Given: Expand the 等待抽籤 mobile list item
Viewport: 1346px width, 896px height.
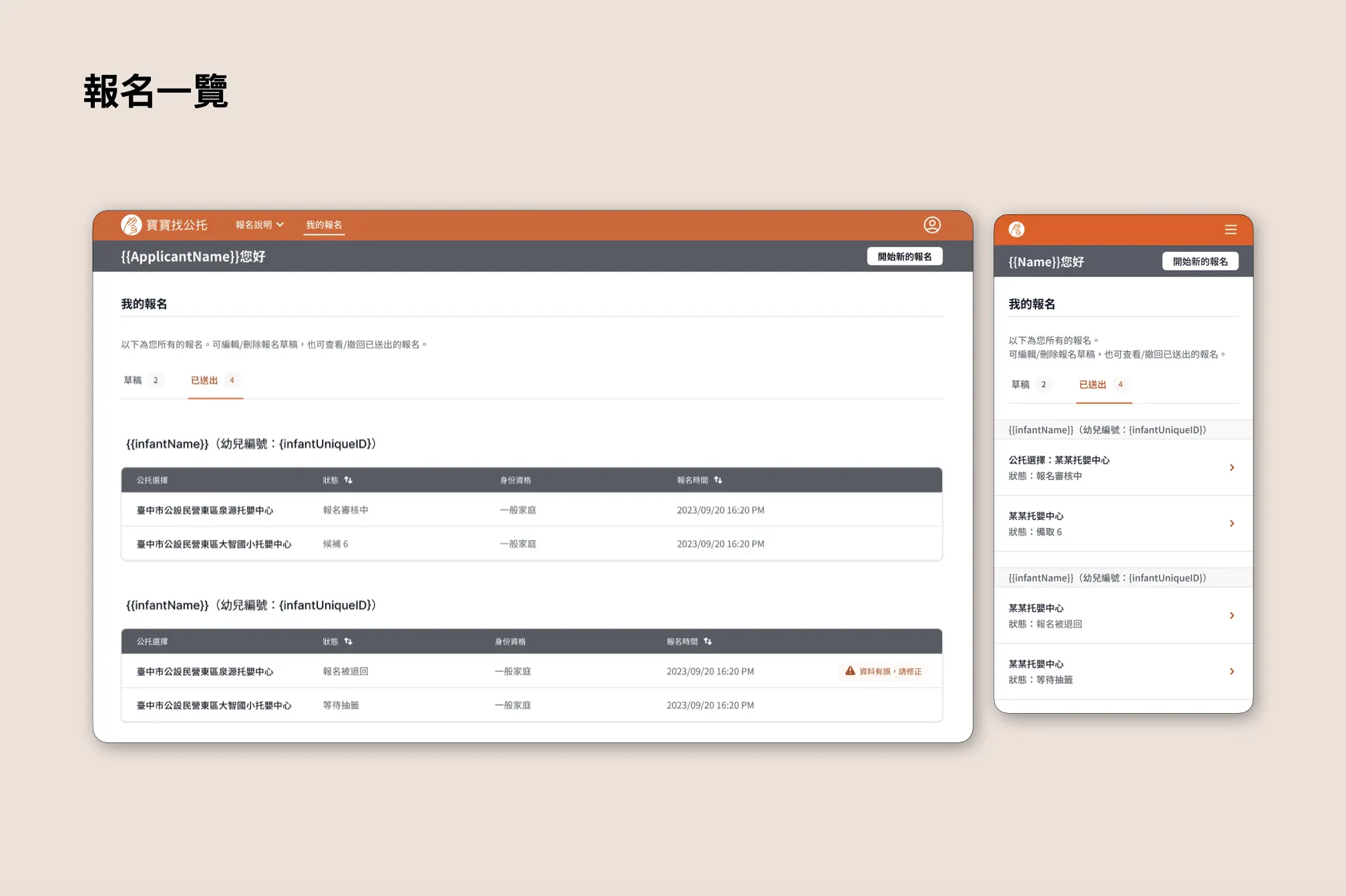Looking at the screenshot, I should (1232, 672).
